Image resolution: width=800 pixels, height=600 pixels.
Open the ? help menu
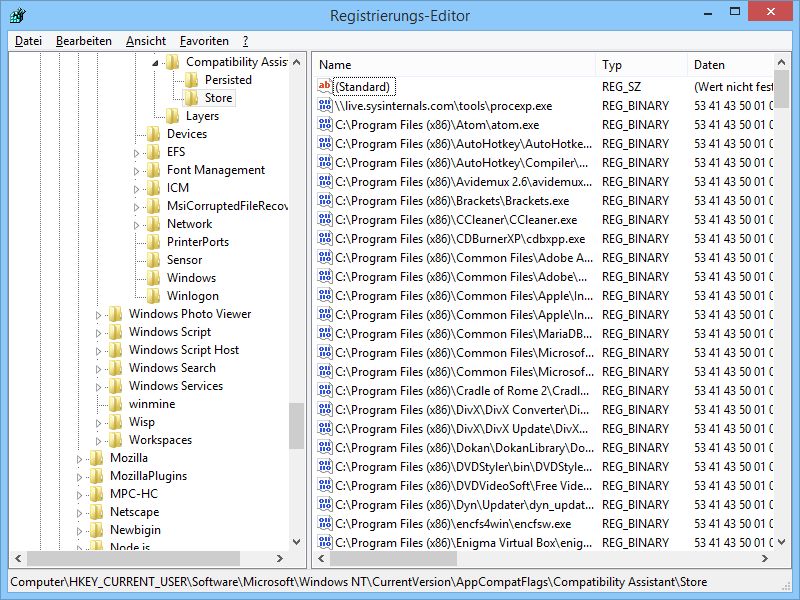(x=245, y=41)
